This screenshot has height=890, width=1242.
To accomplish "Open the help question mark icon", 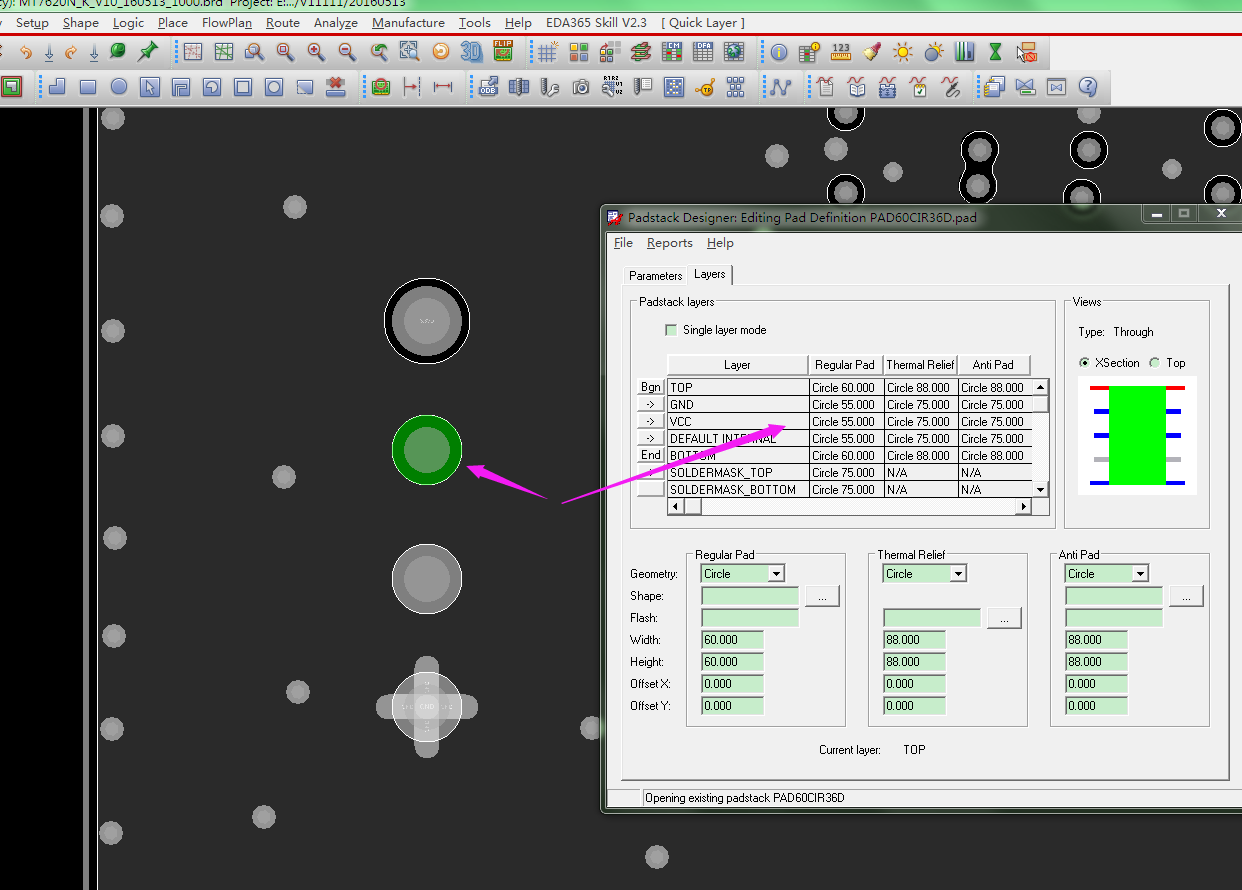I will click(1088, 87).
